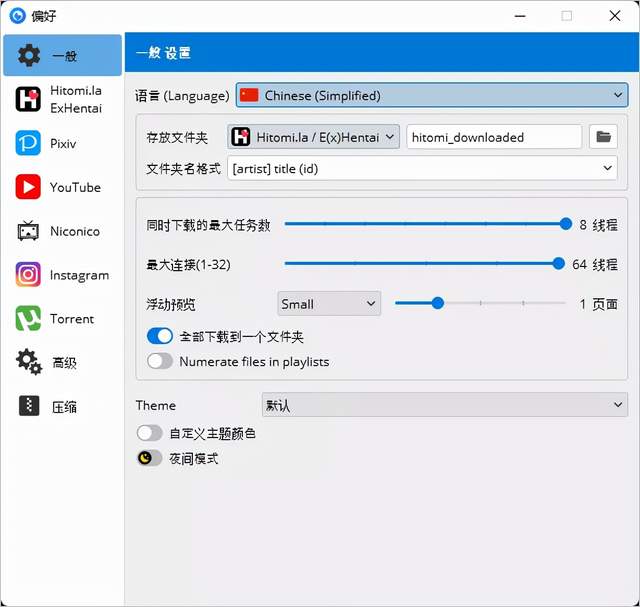Click the hitomi_downloaded folder text field

tap(494, 137)
